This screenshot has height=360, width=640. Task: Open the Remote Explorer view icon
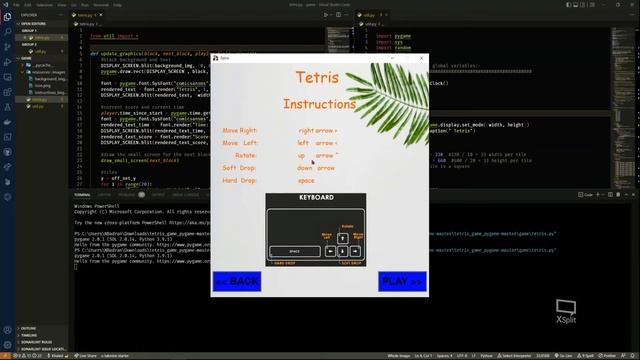pos(7,77)
